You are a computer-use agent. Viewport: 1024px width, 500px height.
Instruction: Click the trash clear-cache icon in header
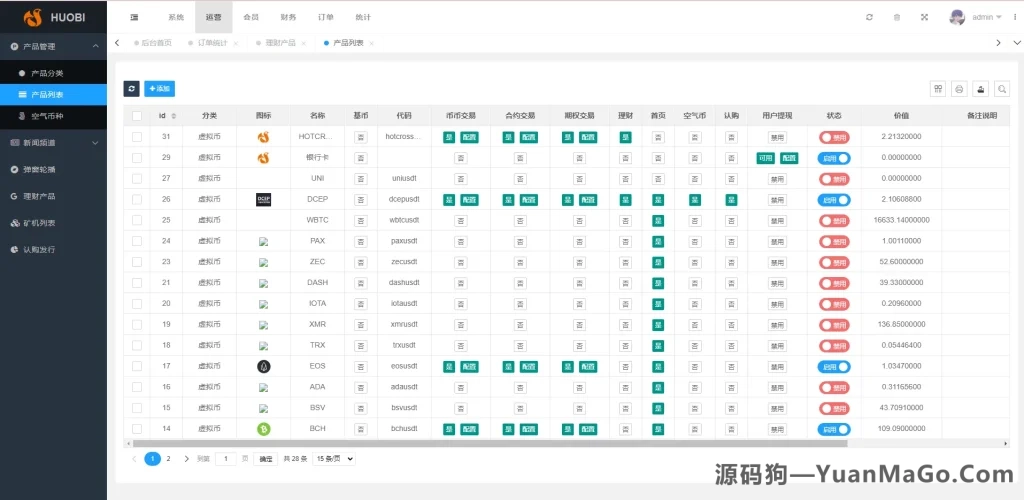[897, 18]
